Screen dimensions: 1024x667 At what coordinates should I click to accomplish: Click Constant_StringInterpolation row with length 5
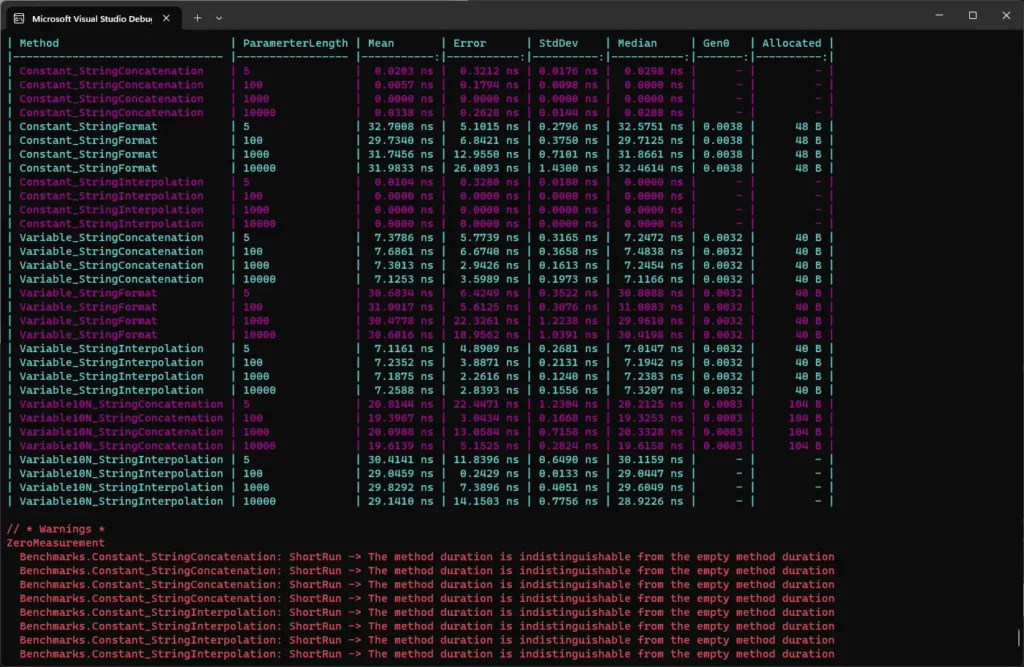[x=420, y=182]
